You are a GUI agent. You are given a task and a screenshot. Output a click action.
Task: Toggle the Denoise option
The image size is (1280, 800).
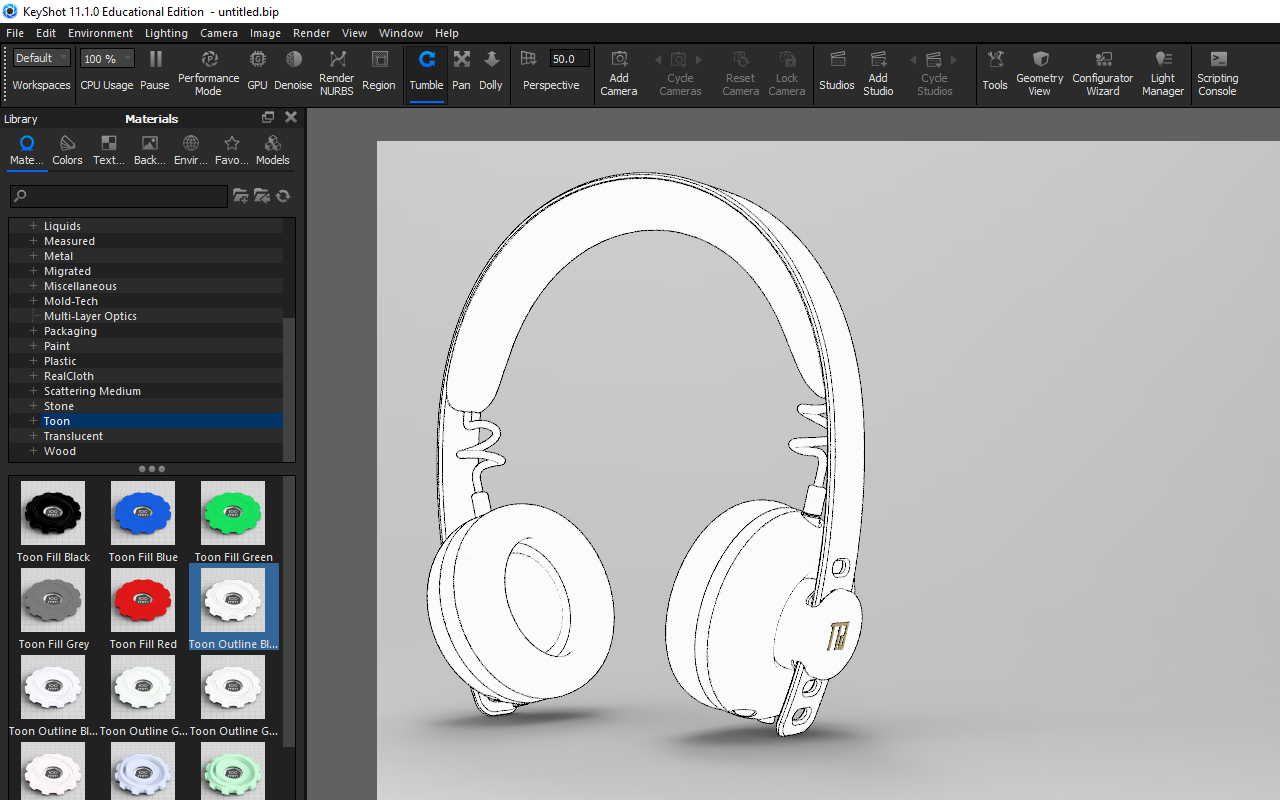coord(293,71)
